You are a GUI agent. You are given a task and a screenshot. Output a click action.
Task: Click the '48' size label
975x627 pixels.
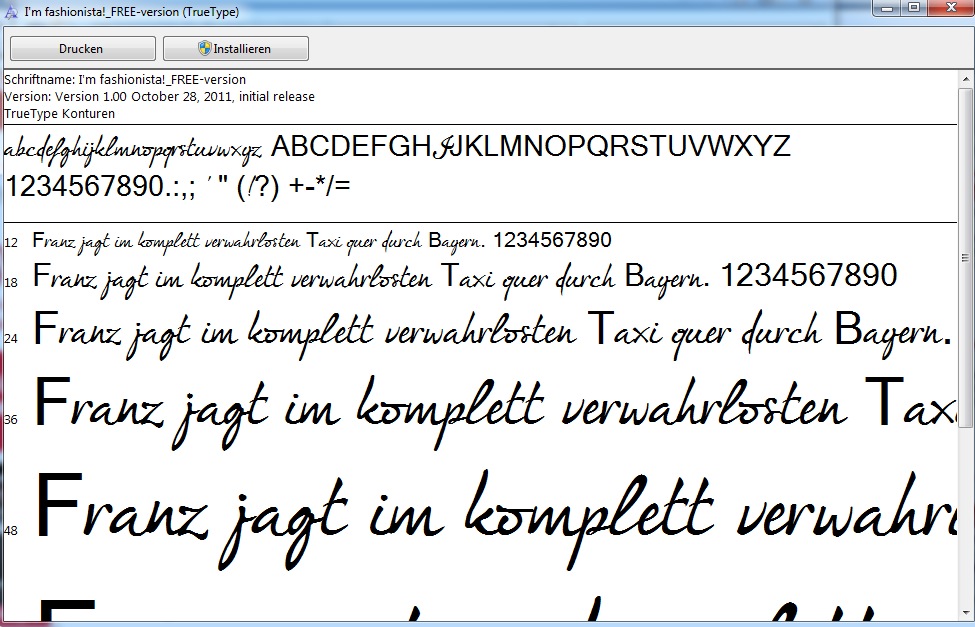[x=11, y=531]
